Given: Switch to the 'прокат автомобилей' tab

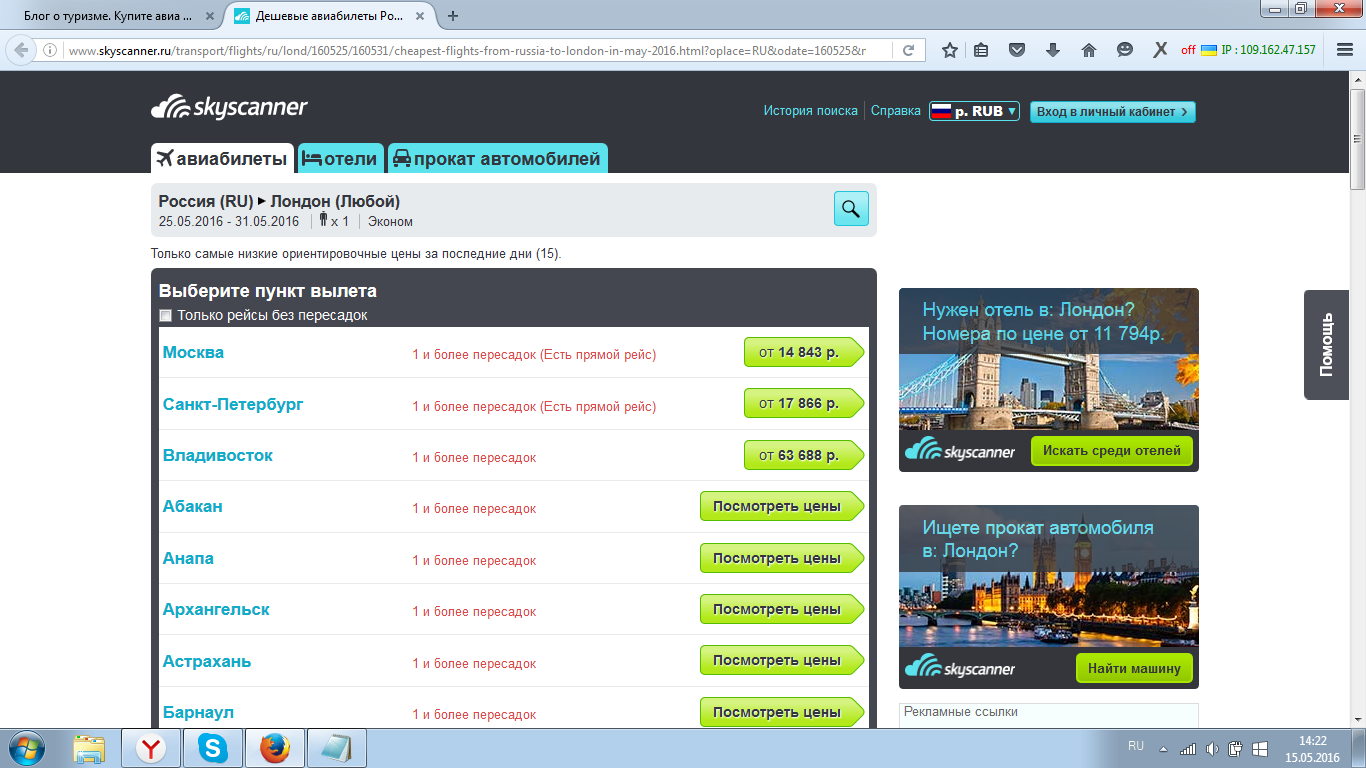Looking at the screenshot, I should 497,158.
